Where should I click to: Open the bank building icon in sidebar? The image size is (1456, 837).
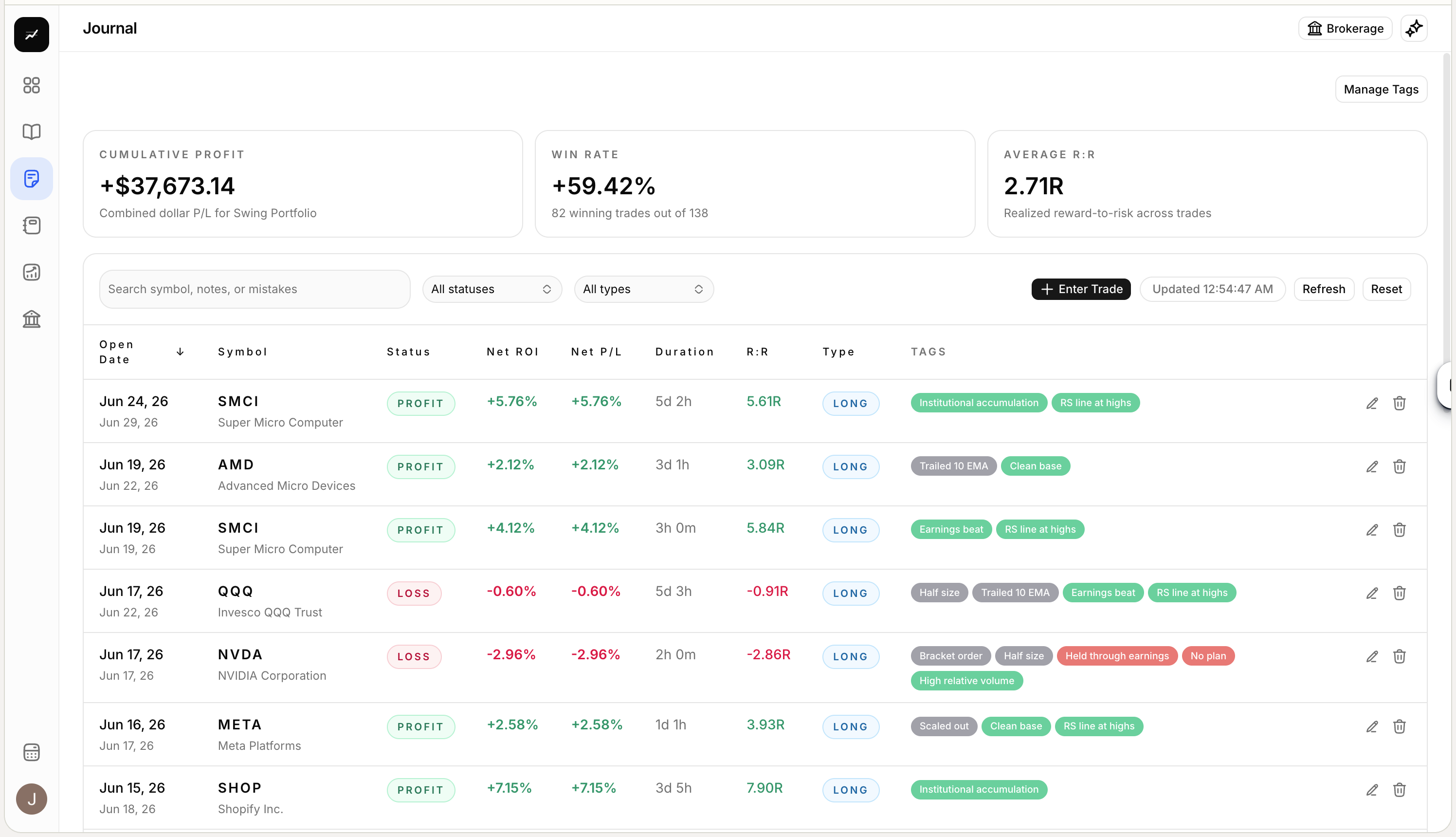click(x=32, y=318)
